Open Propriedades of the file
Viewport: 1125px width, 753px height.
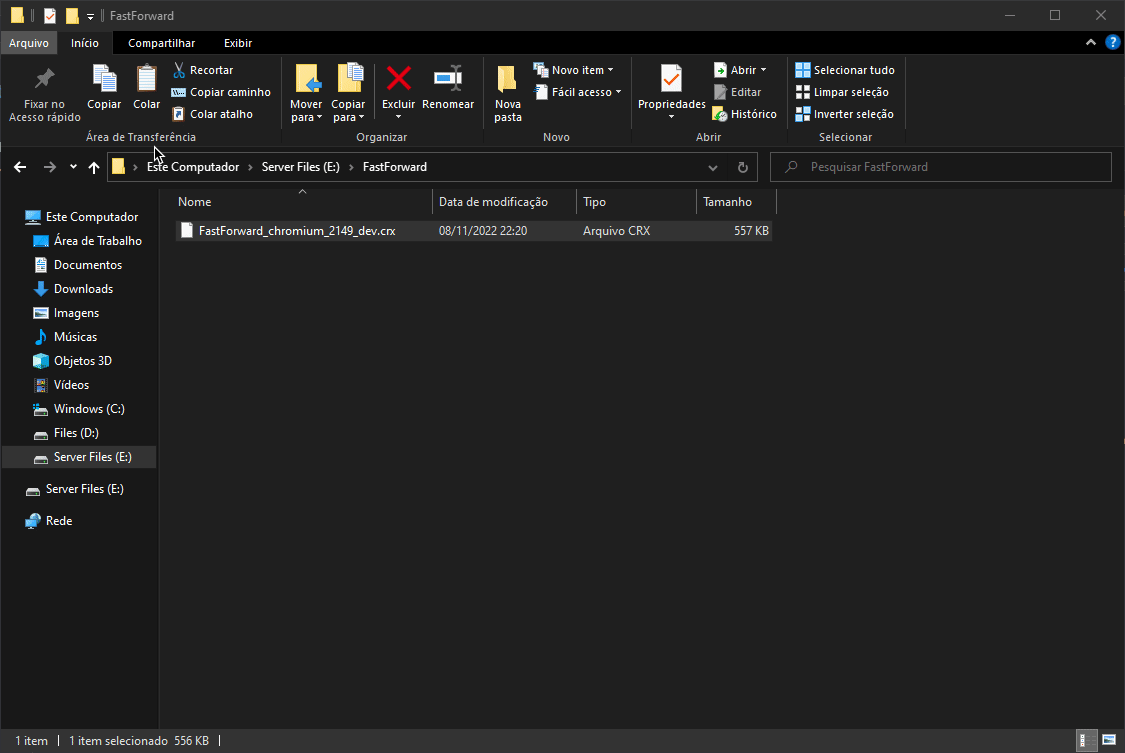pos(672,94)
